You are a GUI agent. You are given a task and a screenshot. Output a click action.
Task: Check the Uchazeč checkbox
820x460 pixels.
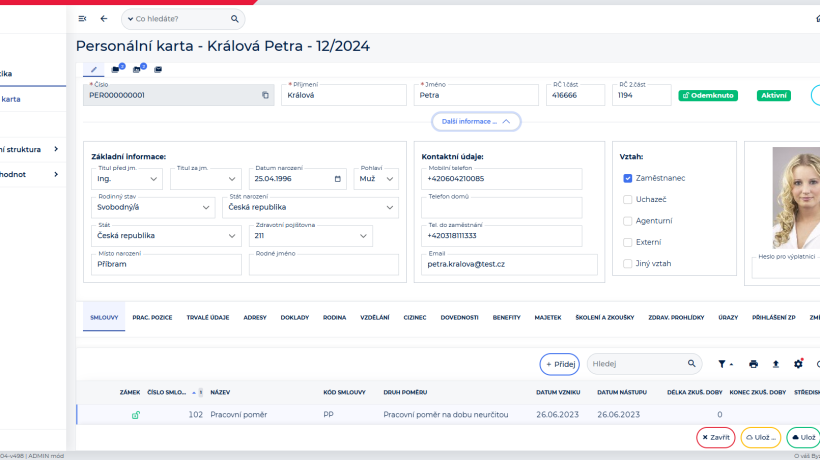click(628, 199)
